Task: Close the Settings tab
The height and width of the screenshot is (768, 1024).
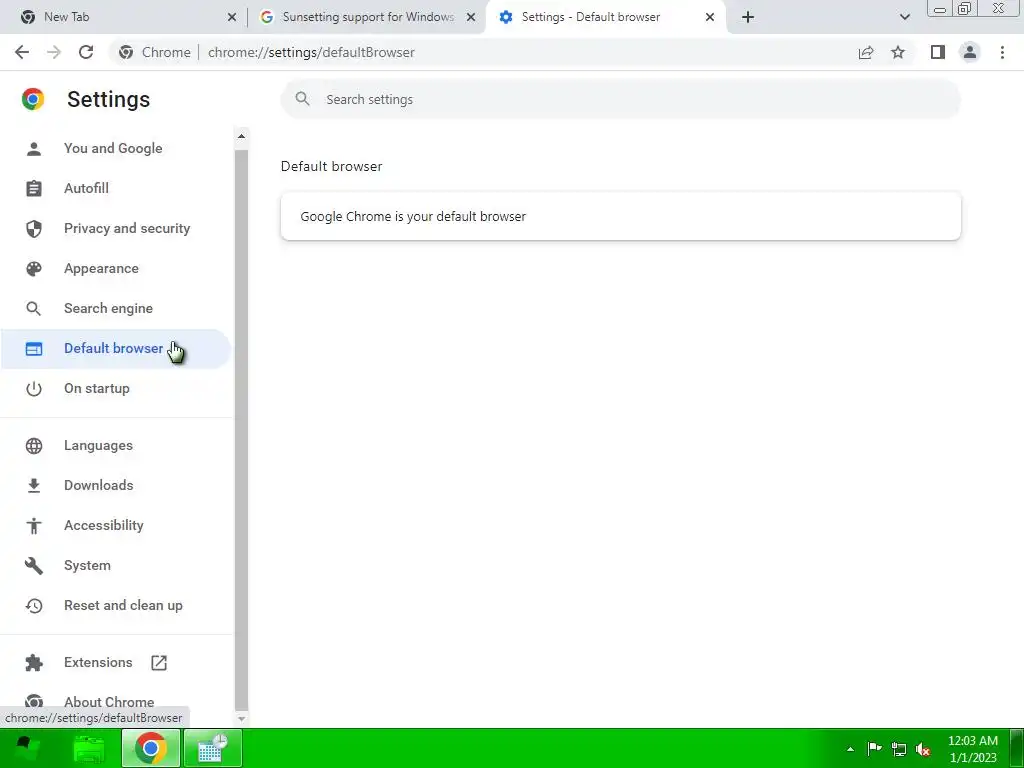Action: (710, 17)
